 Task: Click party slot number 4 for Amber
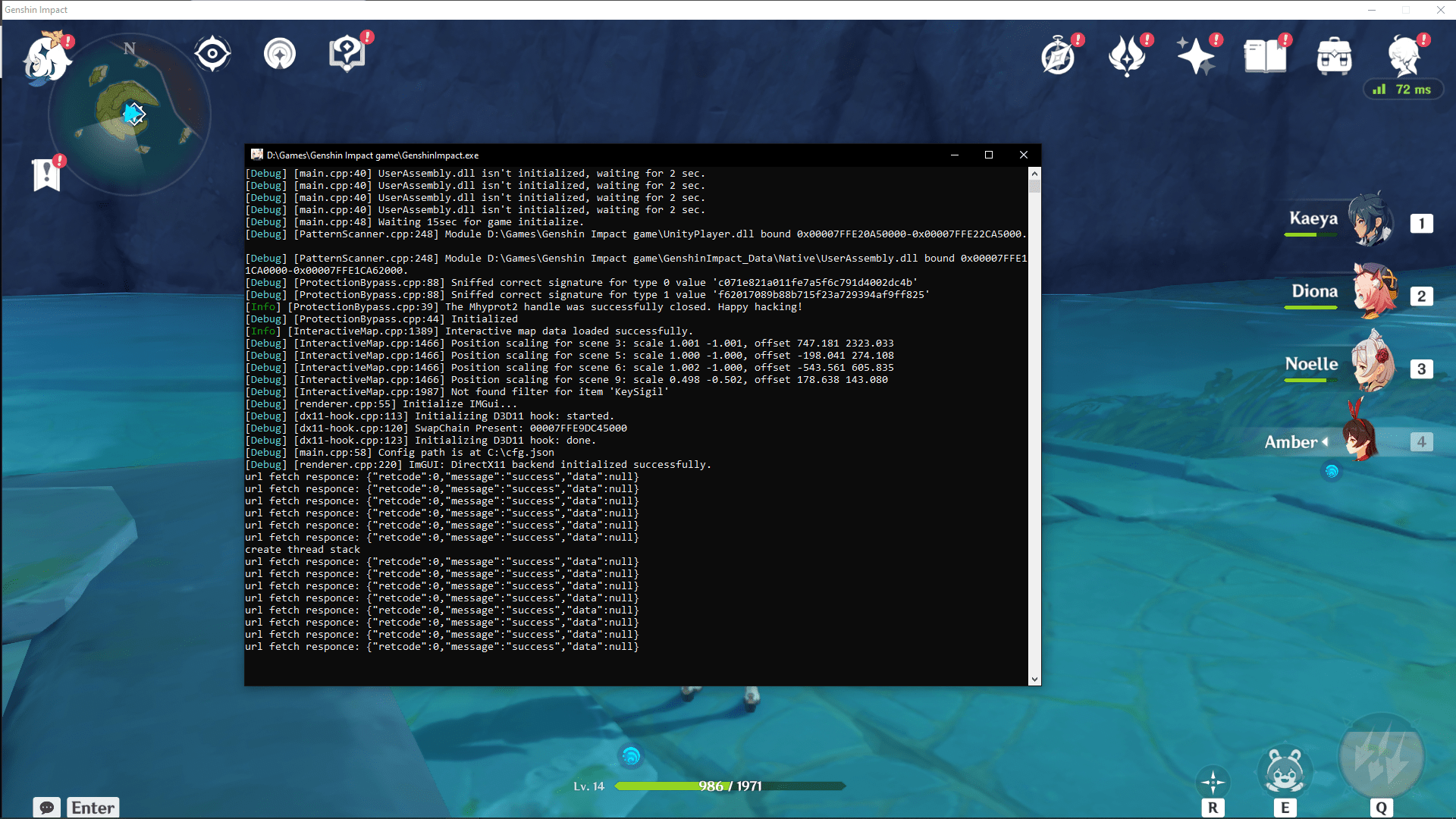1422,442
